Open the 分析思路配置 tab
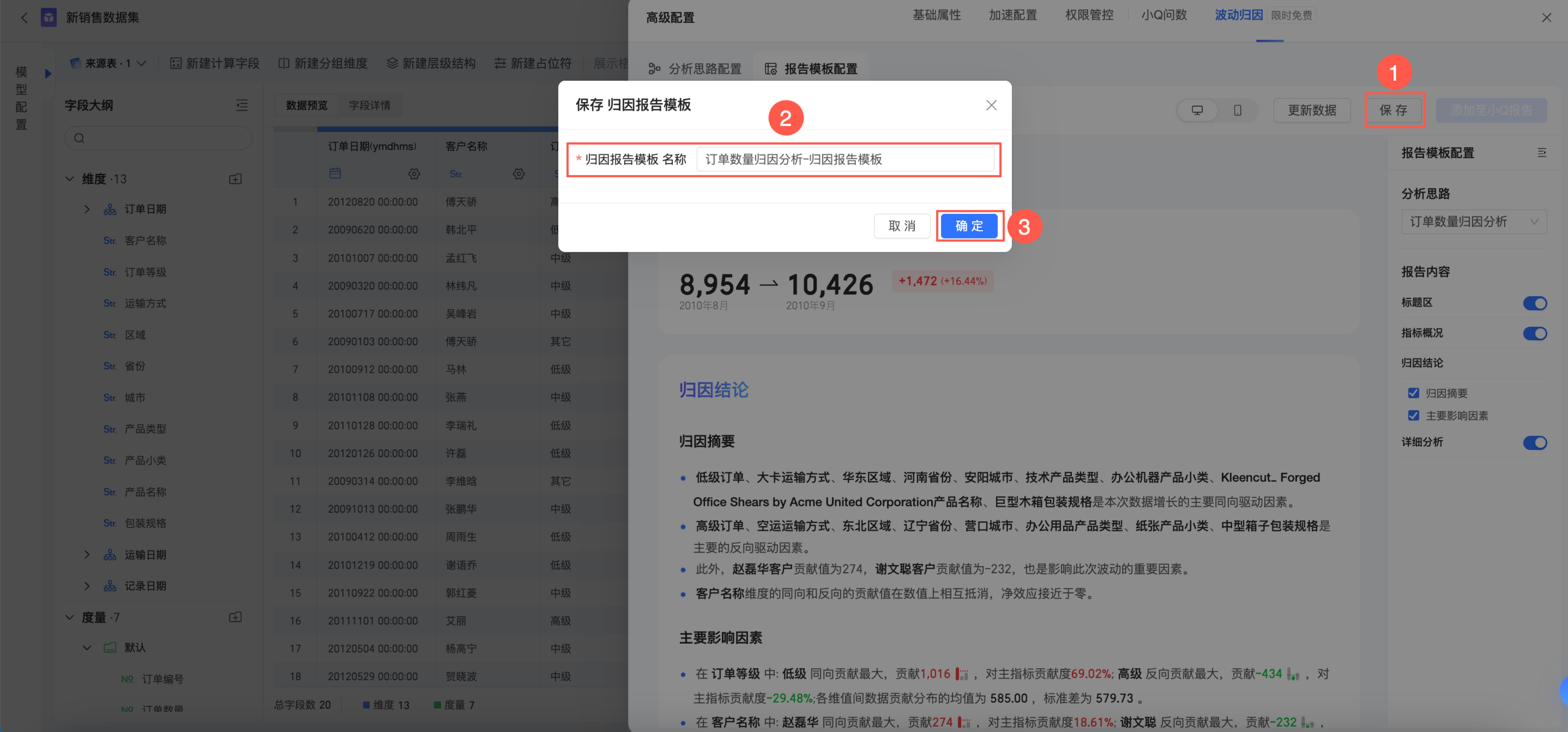 point(695,69)
